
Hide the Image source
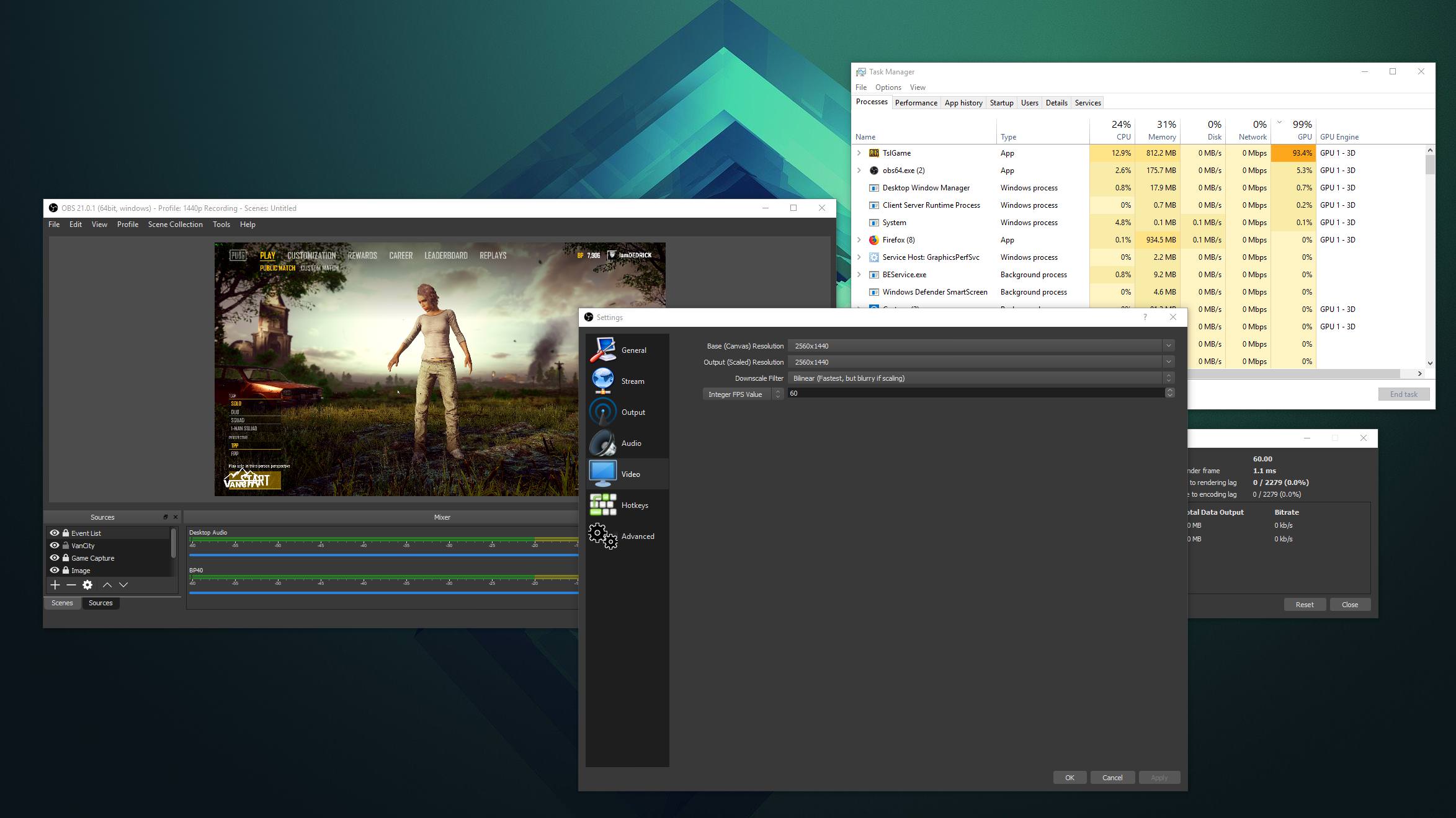(55, 570)
